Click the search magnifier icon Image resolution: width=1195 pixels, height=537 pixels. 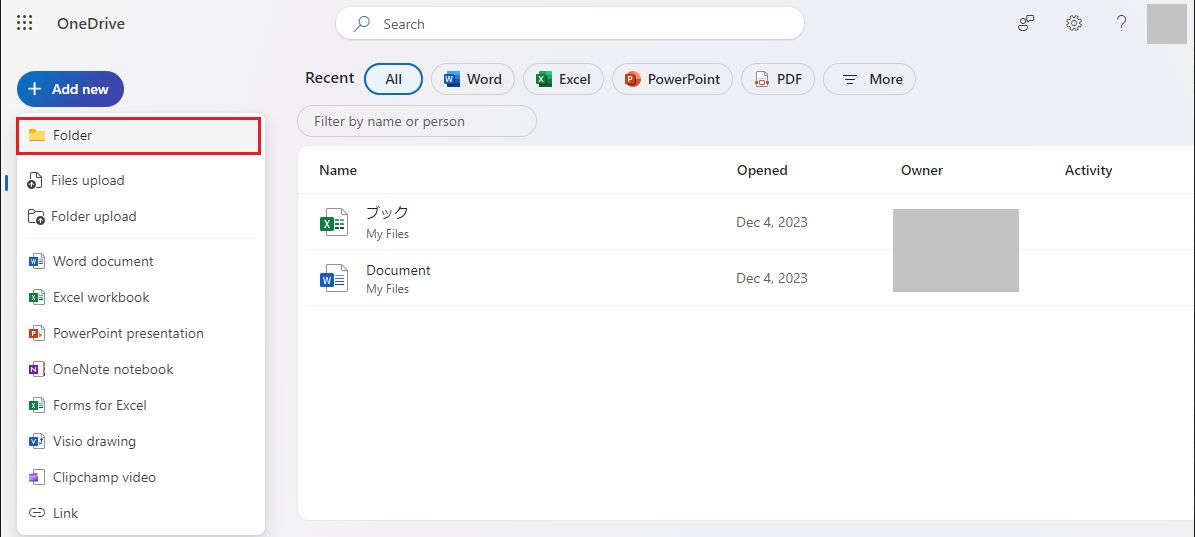tap(362, 24)
